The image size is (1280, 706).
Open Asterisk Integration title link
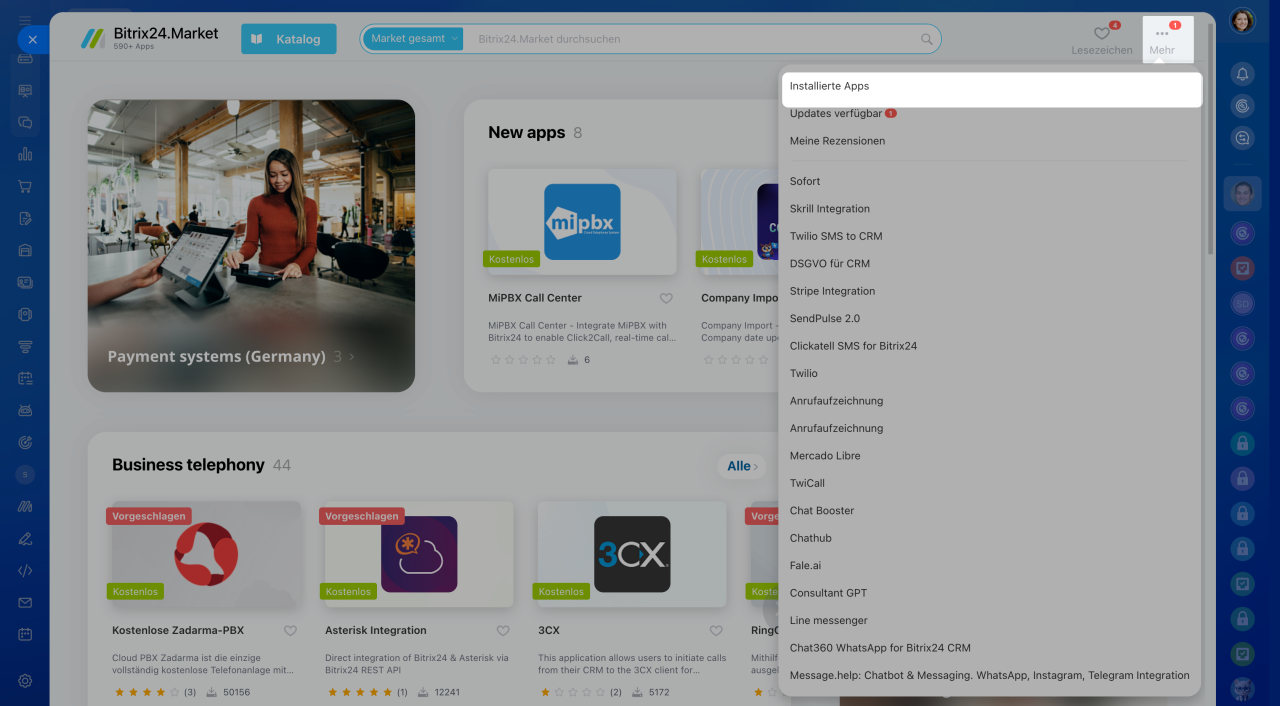(x=376, y=631)
